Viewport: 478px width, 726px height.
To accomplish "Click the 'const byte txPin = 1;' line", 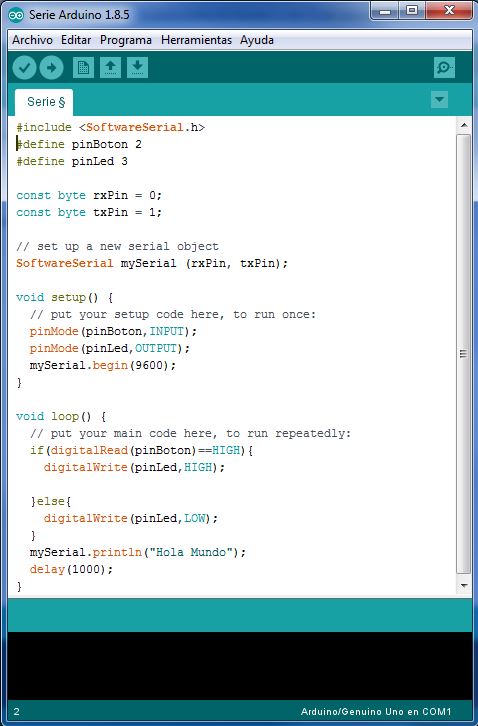I will tap(89, 213).
